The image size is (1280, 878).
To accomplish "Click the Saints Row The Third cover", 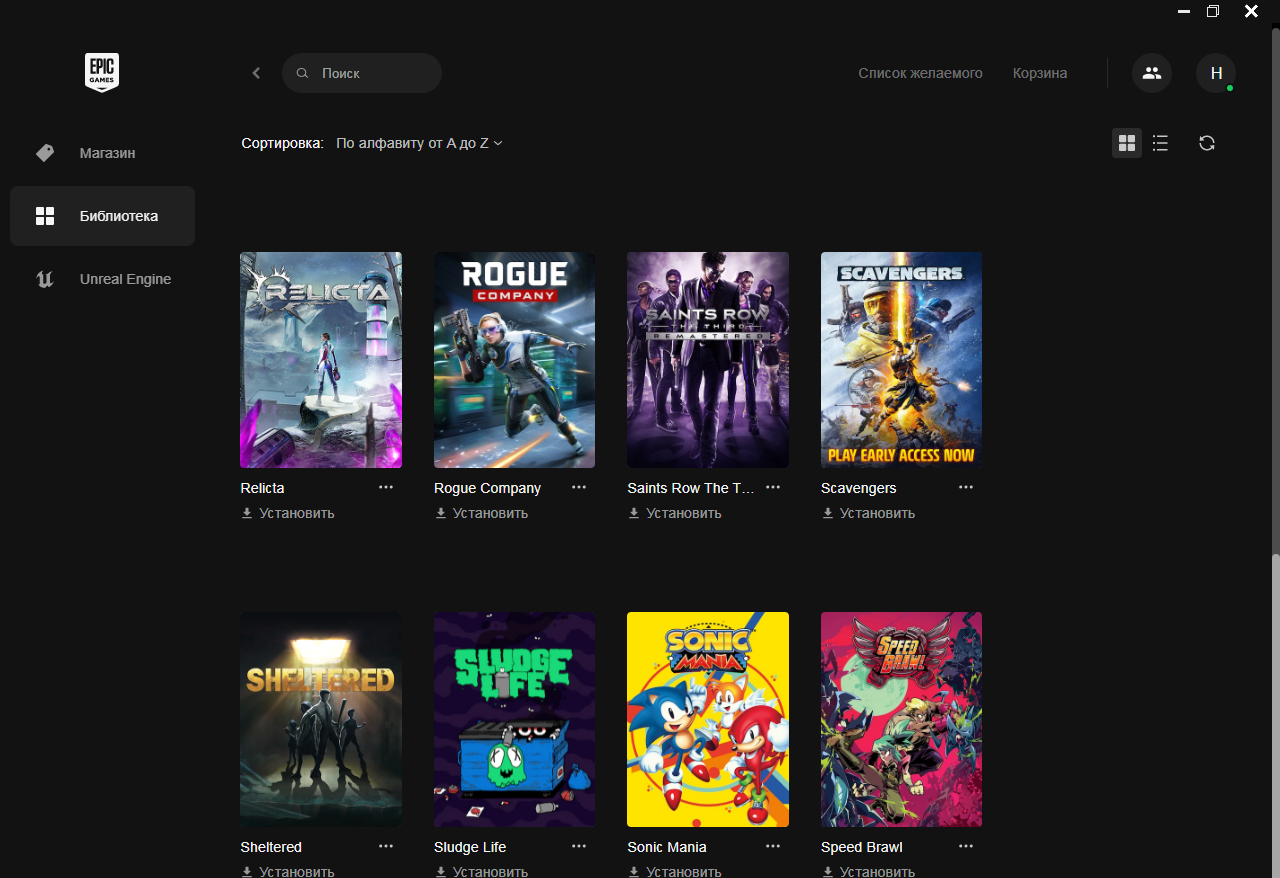I will click(x=708, y=360).
